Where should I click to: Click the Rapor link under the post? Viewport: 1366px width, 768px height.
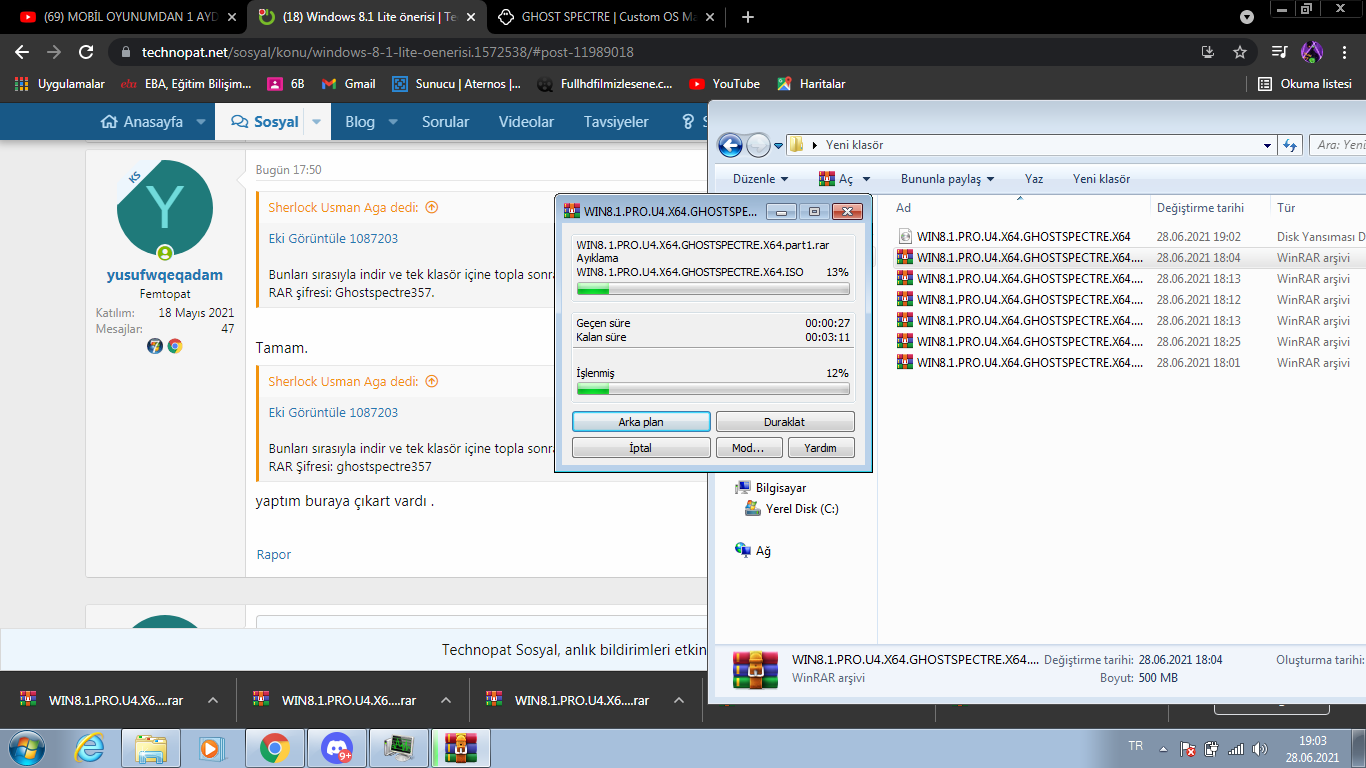coord(274,555)
